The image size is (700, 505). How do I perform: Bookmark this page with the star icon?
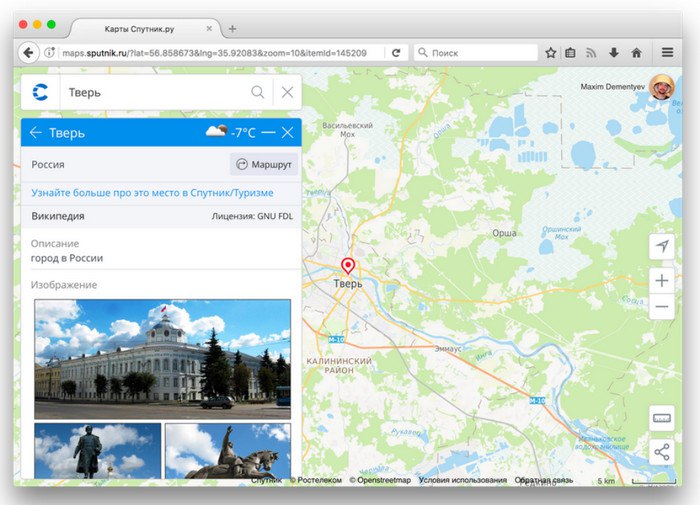tap(550, 53)
